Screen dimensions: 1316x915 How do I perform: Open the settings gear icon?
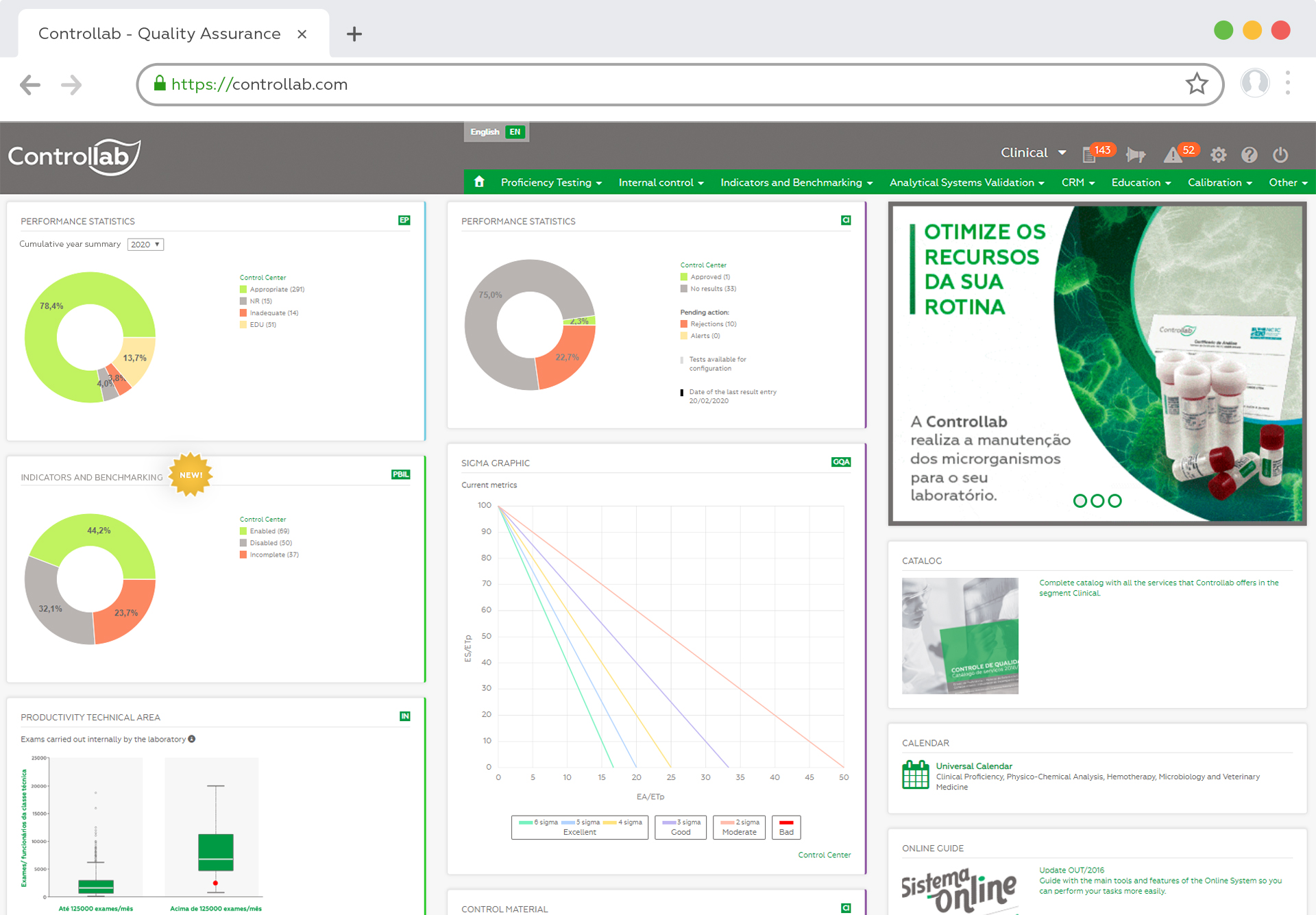(x=1218, y=155)
